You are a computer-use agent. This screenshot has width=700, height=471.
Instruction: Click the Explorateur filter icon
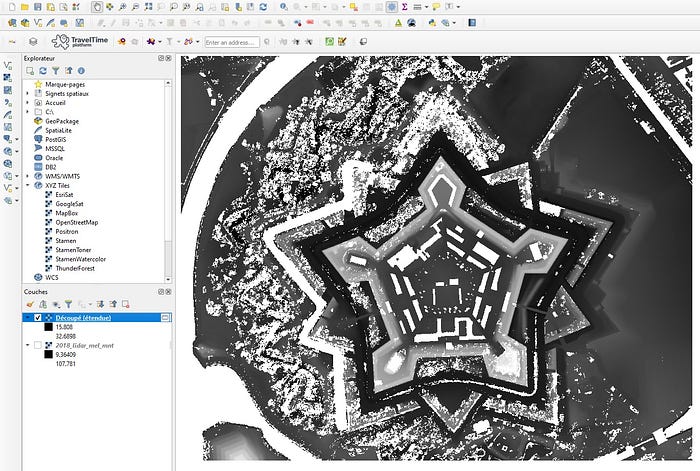[x=56, y=71]
